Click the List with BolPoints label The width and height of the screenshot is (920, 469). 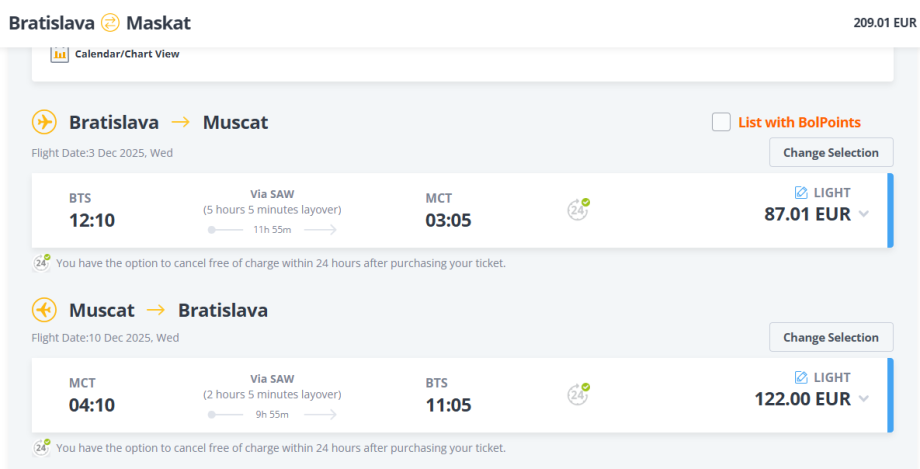point(799,122)
